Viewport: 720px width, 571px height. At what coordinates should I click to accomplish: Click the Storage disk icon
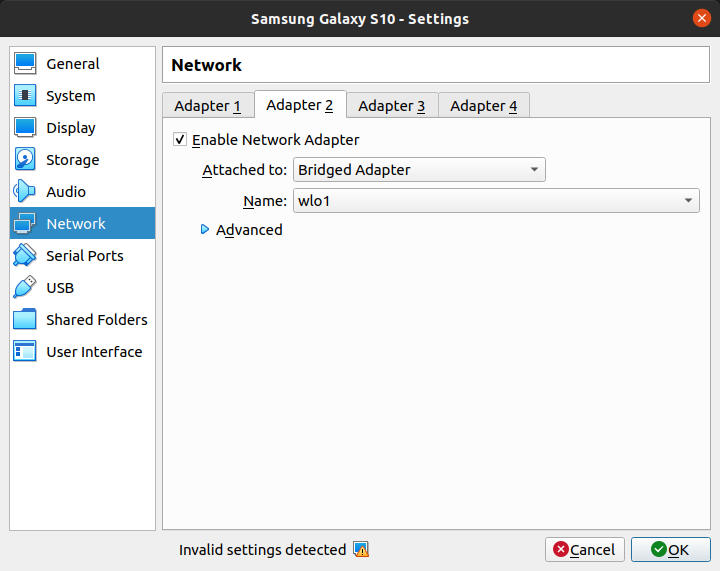(25, 159)
